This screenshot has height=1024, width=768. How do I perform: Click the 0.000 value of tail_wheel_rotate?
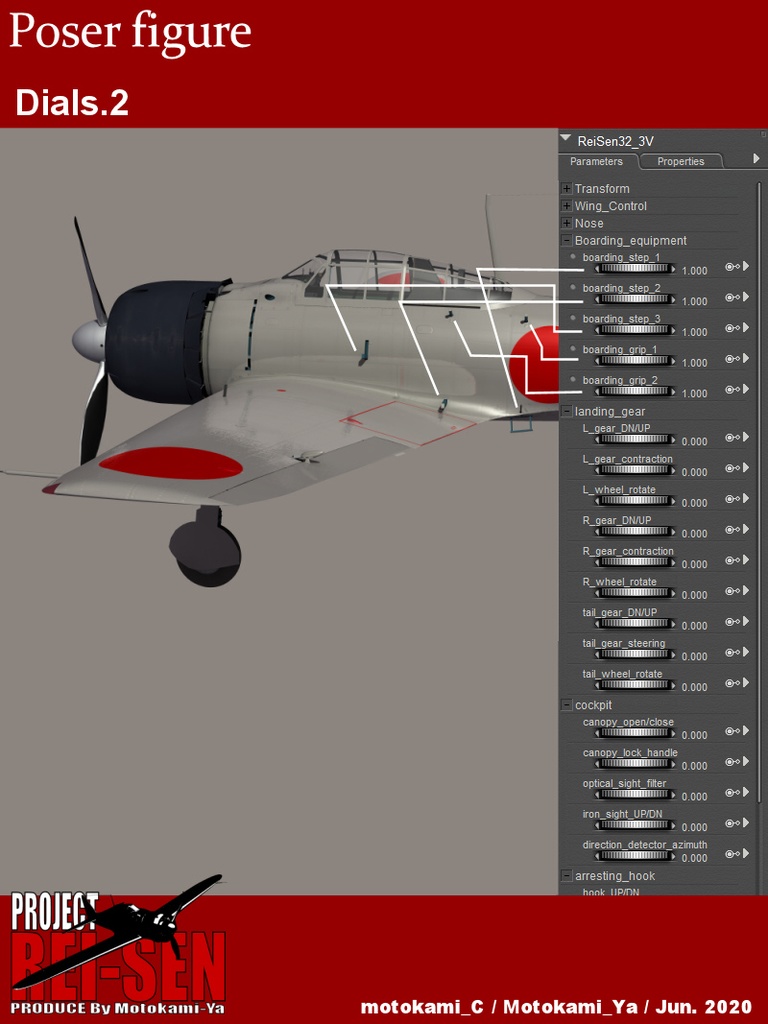694,688
